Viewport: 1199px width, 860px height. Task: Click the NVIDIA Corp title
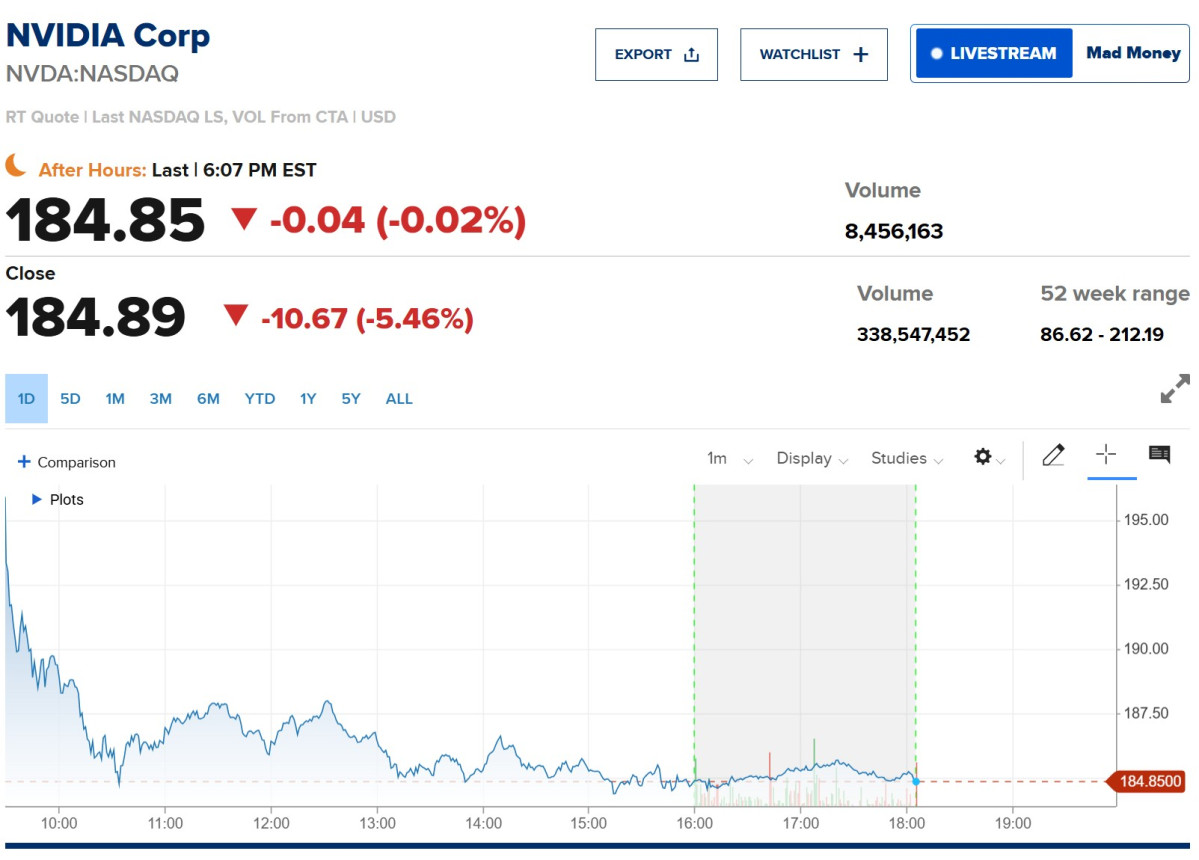(x=108, y=36)
